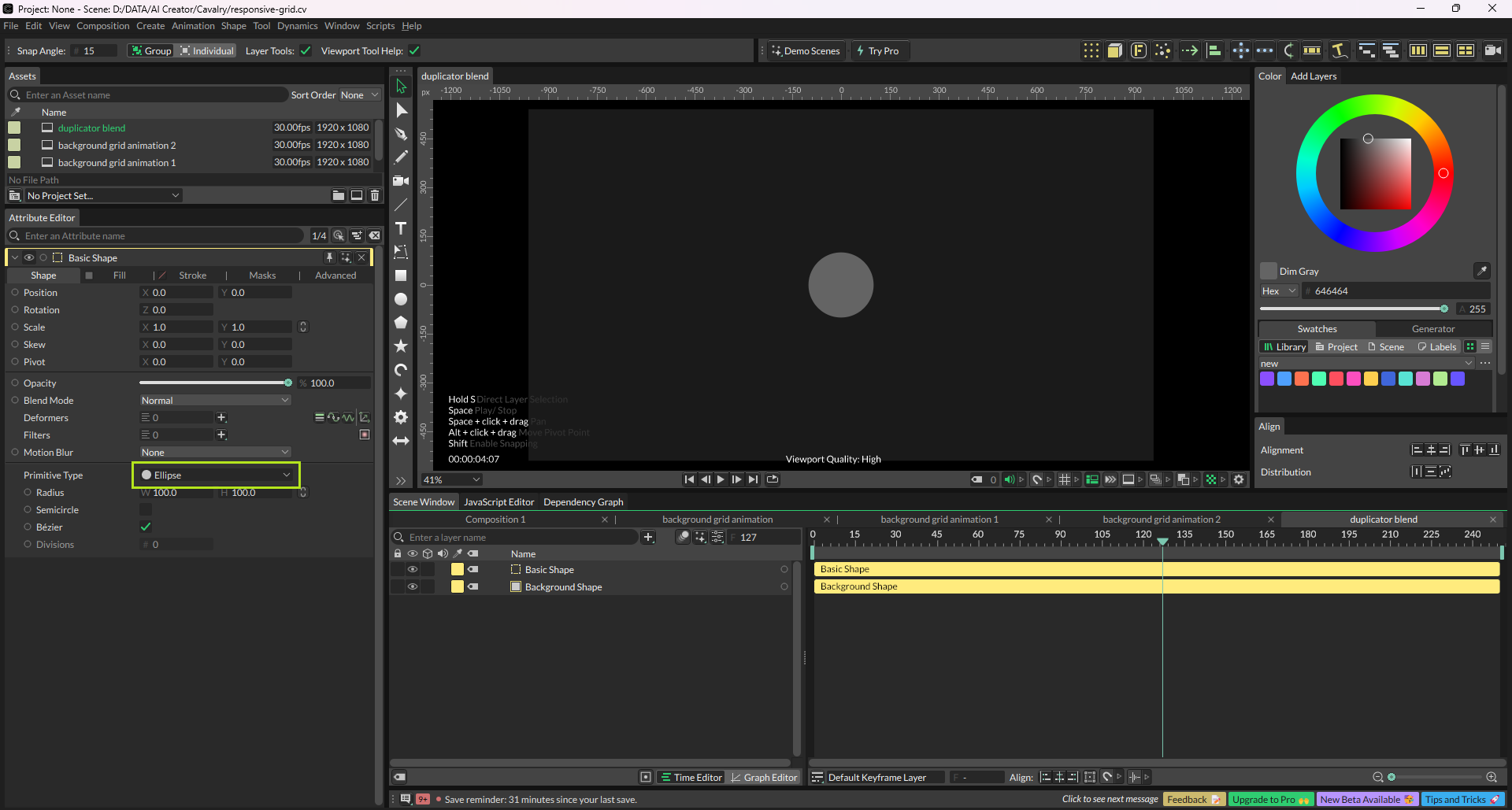Disable the Layer Tools checkmark
1512x810 pixels.
coord(306,51)
